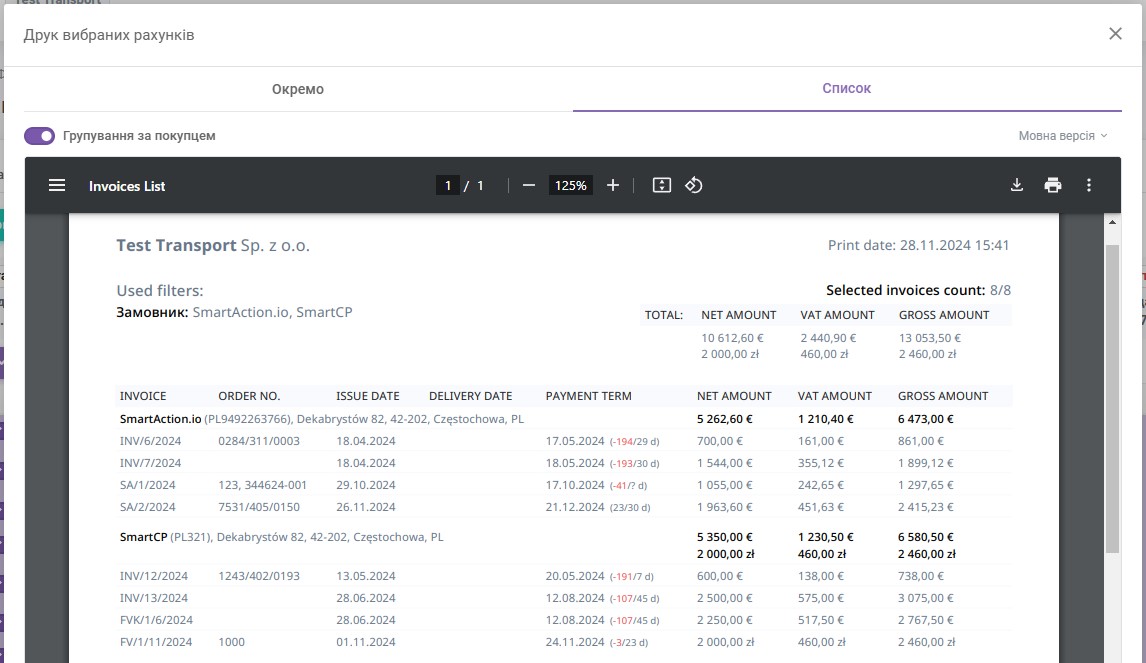Expand the 'Мовна версія' dropdown
The height and width of the screenshot is (663, 1146).
coord(1063,136)
